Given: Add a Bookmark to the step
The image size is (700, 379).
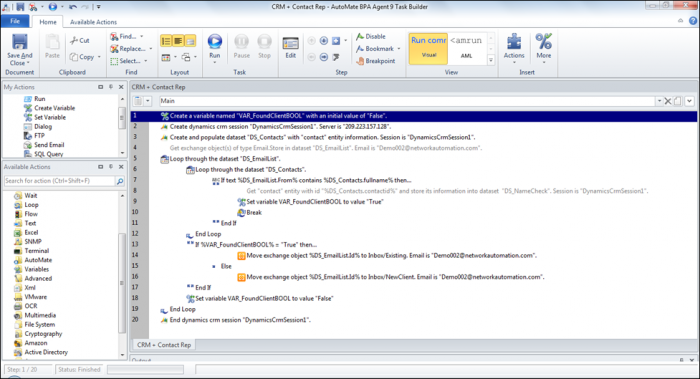Looking at the screenshot, I should [375, 49].
